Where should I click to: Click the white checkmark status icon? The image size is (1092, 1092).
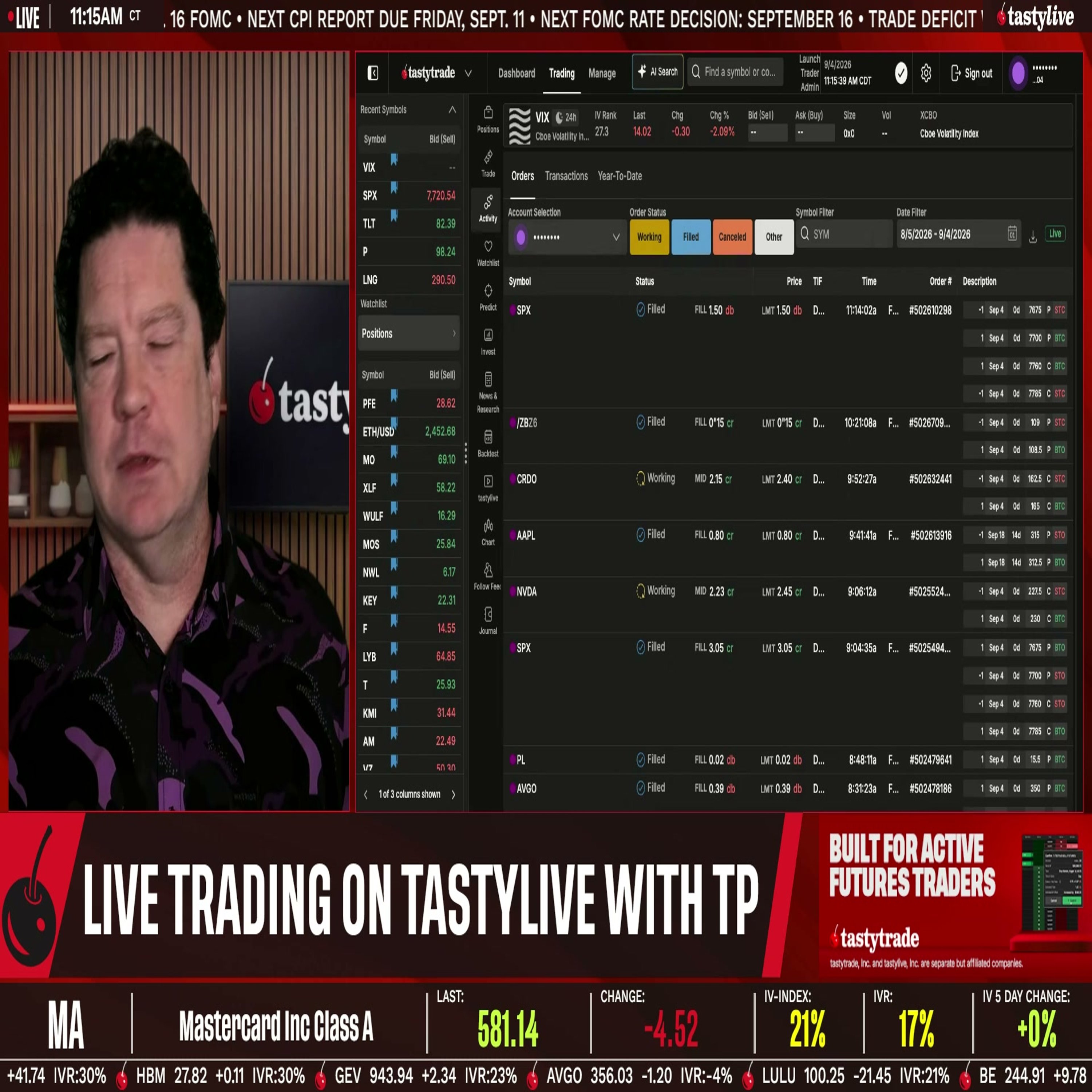coord(901,73)
